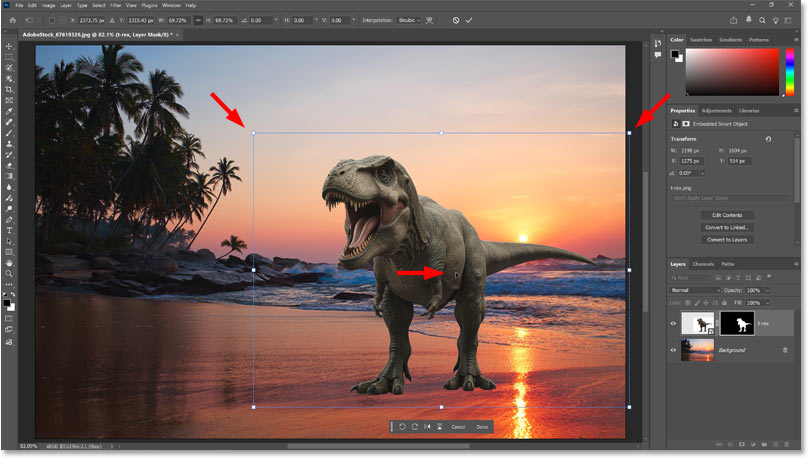Screen dimensions: 809x459
Task: Select the Move tool in the toolbar
Action: coord(9,46)
